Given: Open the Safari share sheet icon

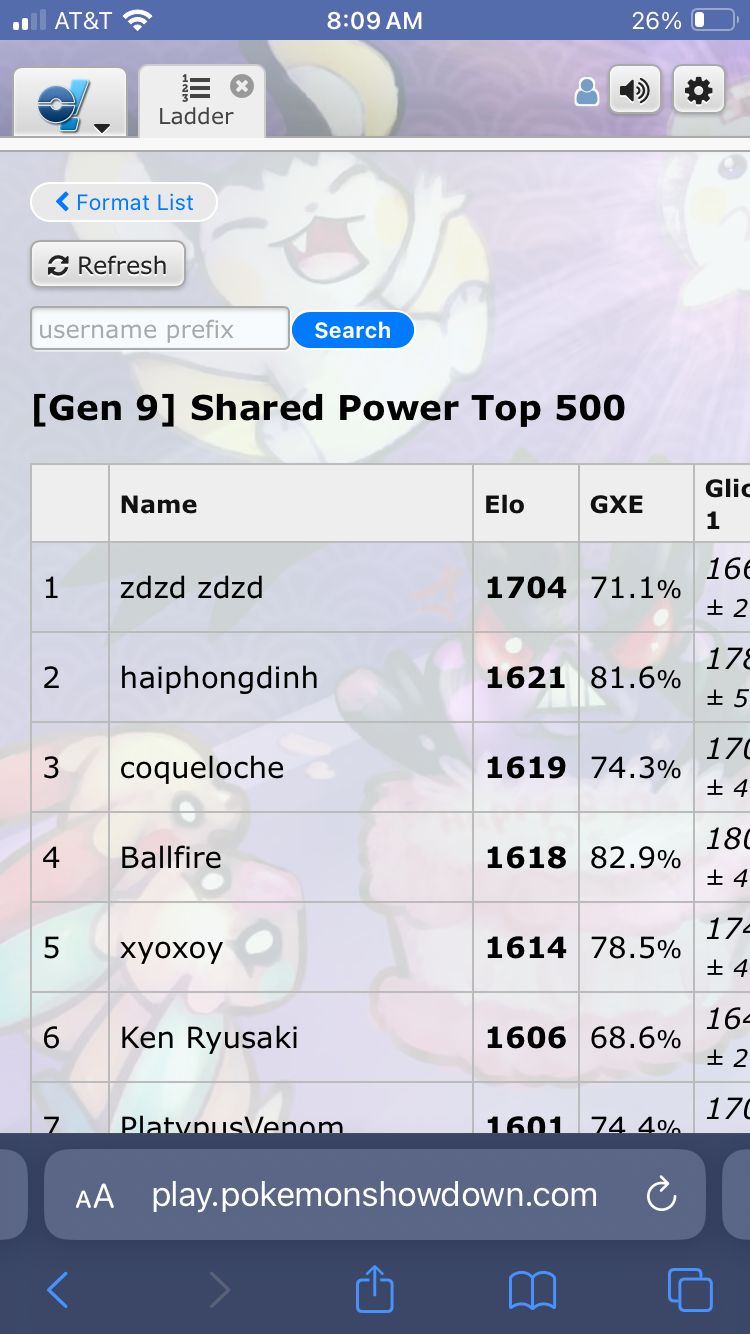Looking at the screenshot, I should click(375, 1288).
